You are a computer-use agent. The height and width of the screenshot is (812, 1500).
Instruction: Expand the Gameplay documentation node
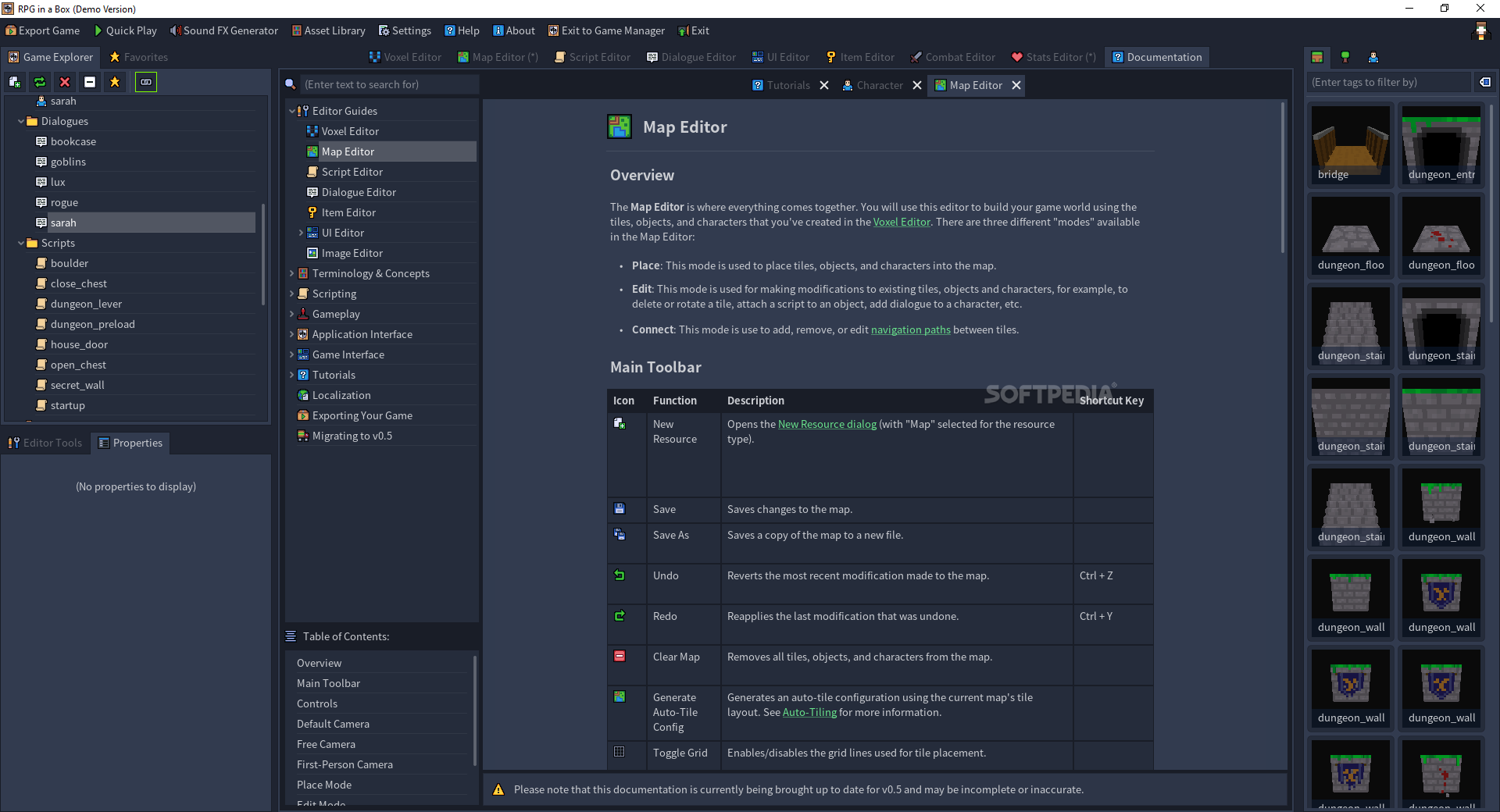[292, 314]
